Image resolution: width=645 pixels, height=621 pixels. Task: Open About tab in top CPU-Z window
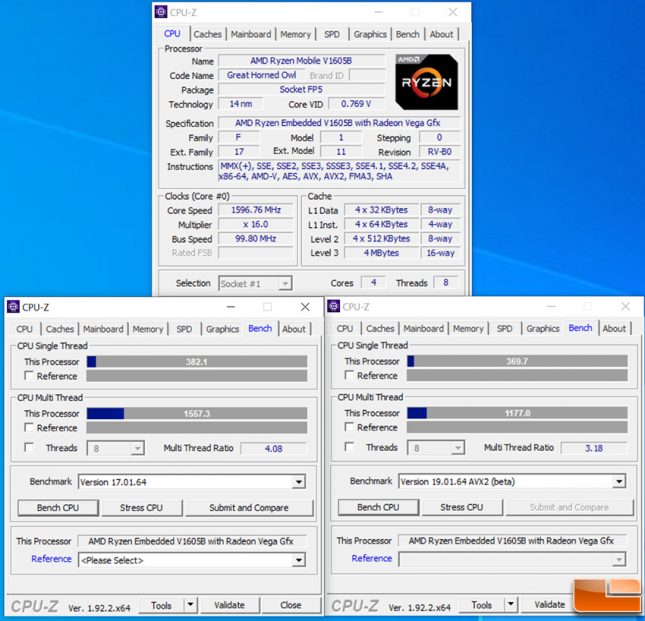coord(441,34)
